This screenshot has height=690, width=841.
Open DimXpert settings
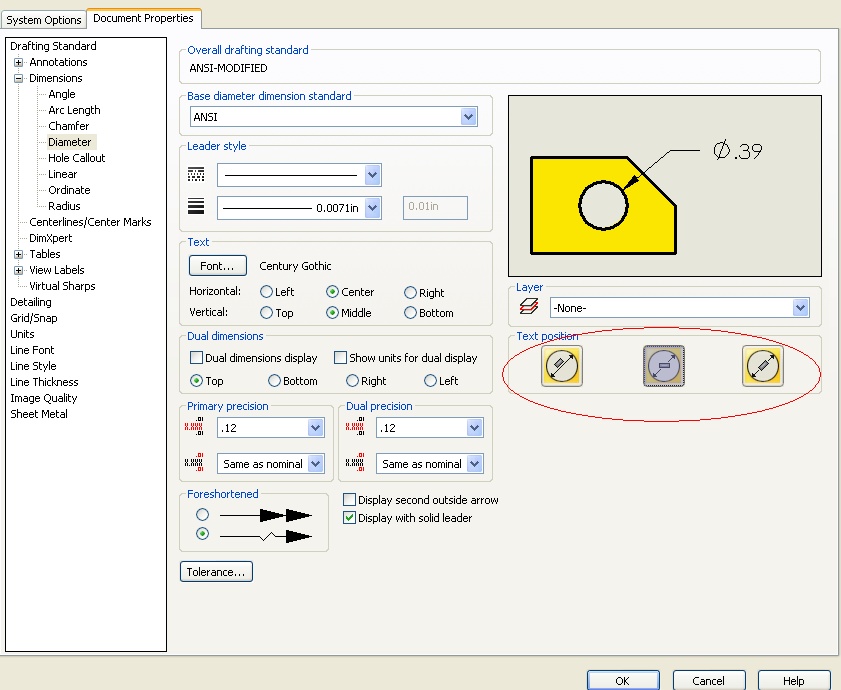[50, 238]
